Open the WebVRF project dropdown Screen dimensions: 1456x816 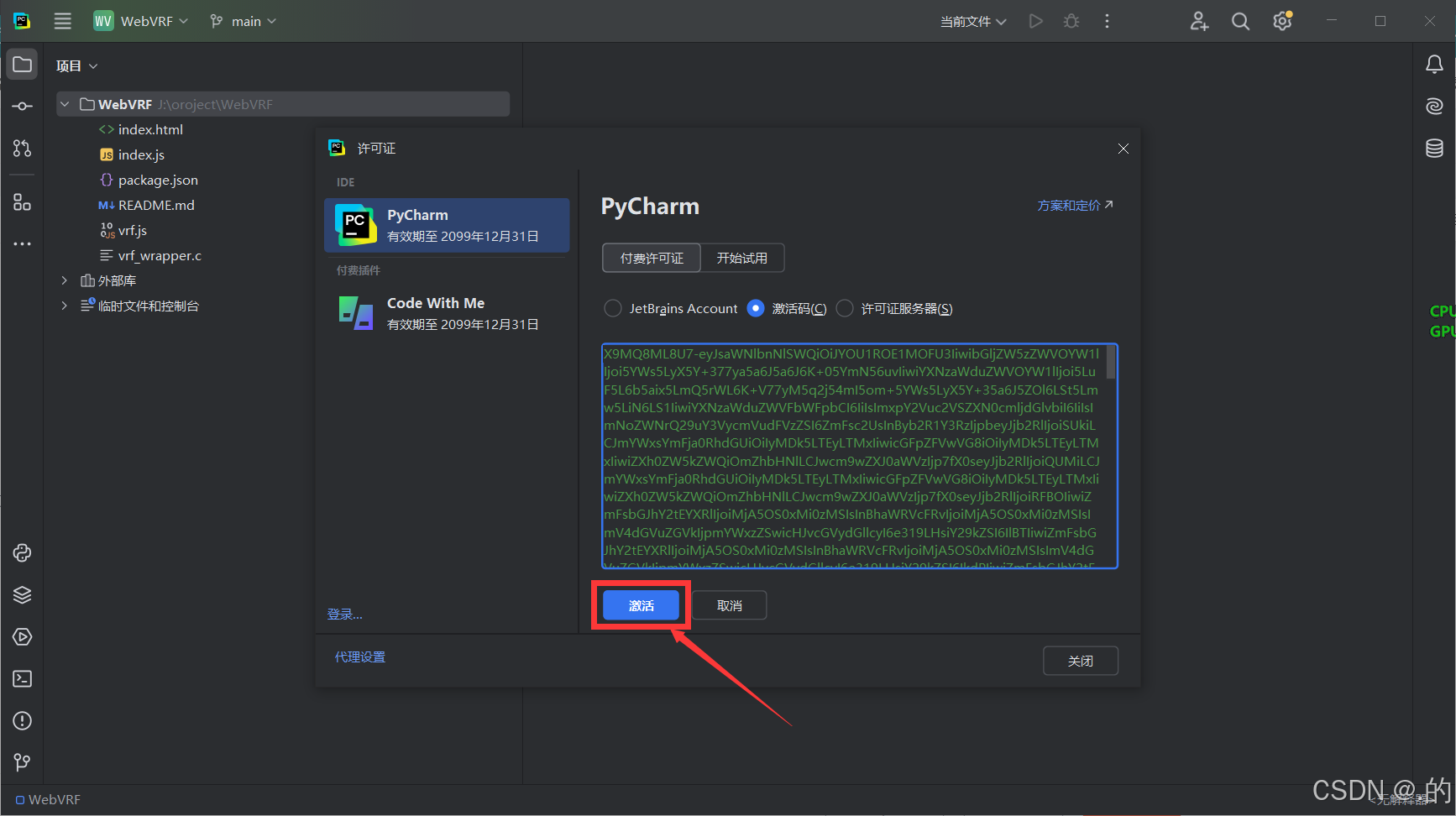[140, 21]
